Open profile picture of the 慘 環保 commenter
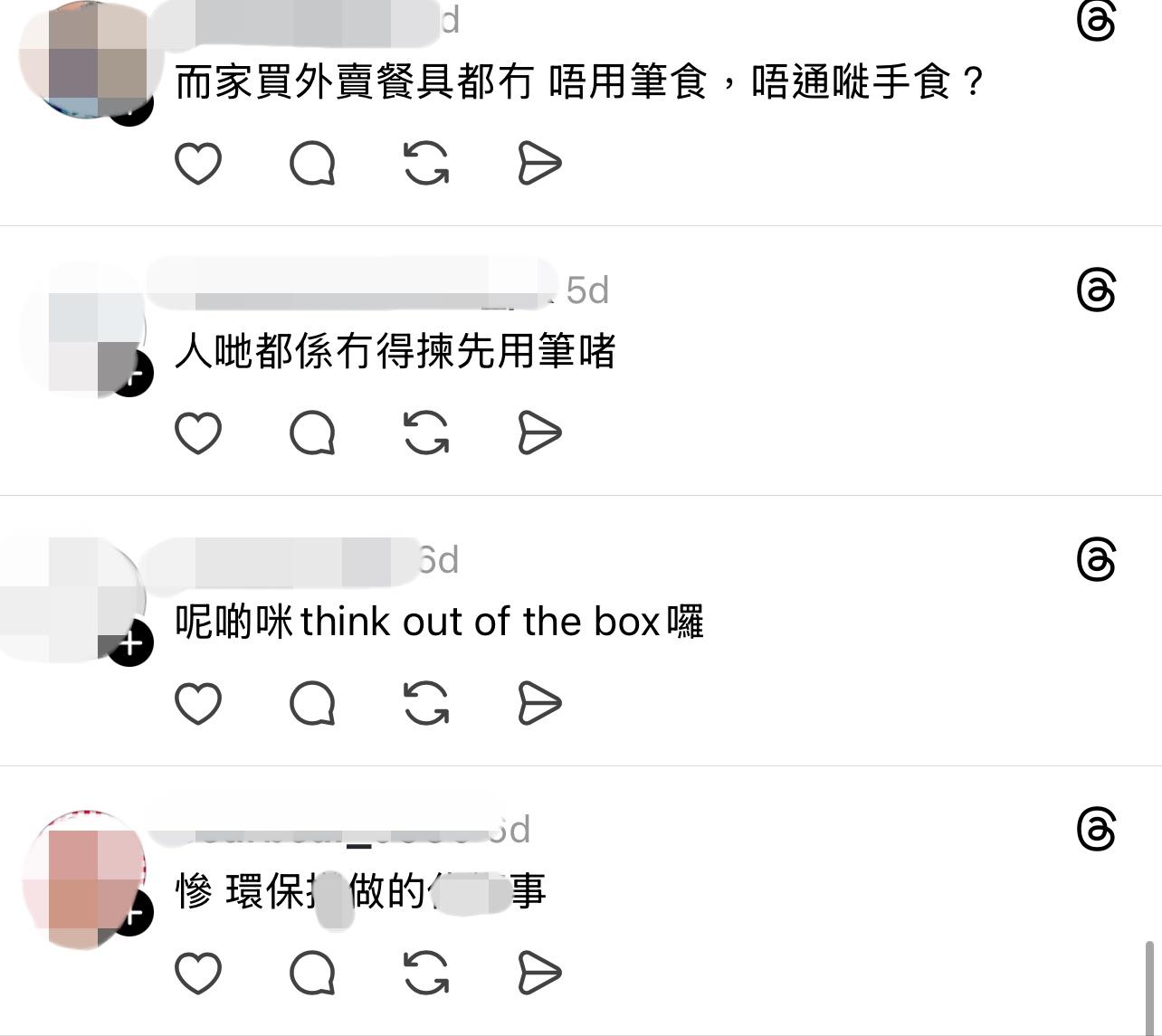 click(x=84, y=879)
